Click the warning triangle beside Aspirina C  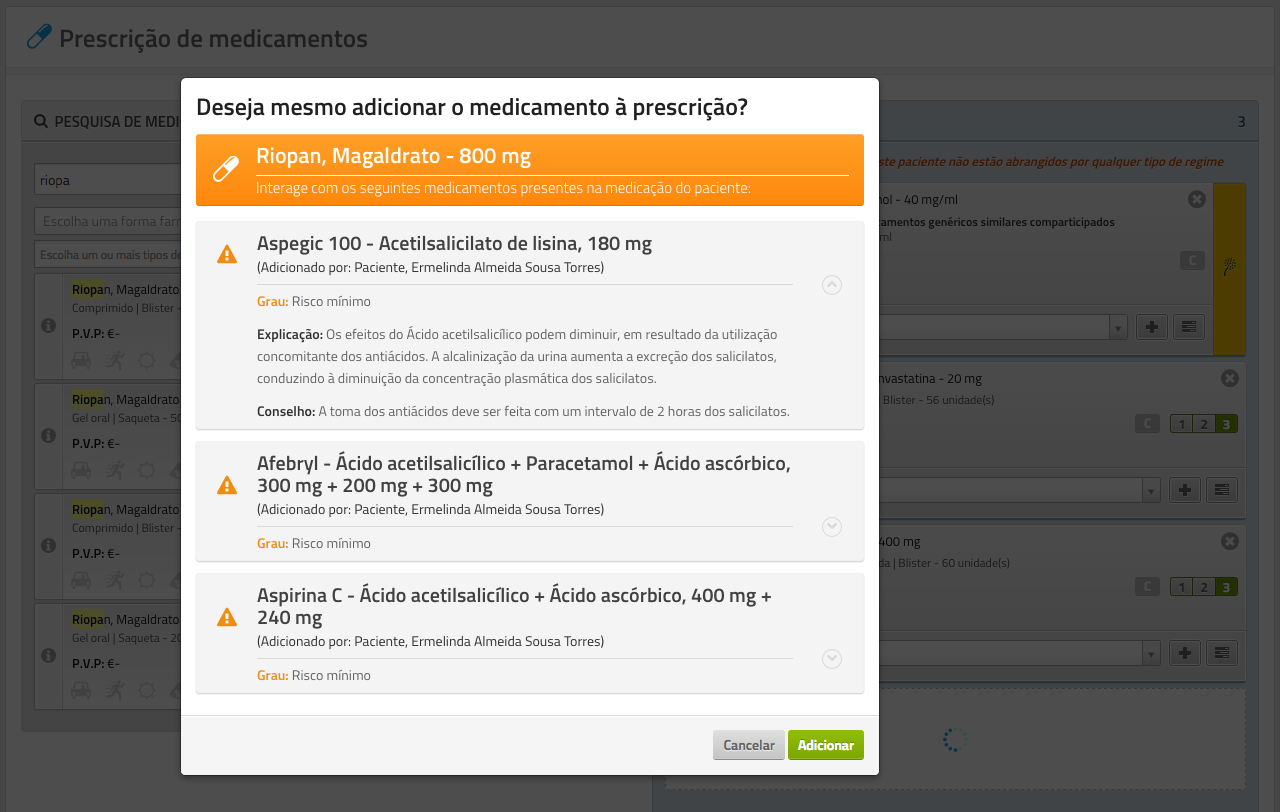click(x=227, y=617)
